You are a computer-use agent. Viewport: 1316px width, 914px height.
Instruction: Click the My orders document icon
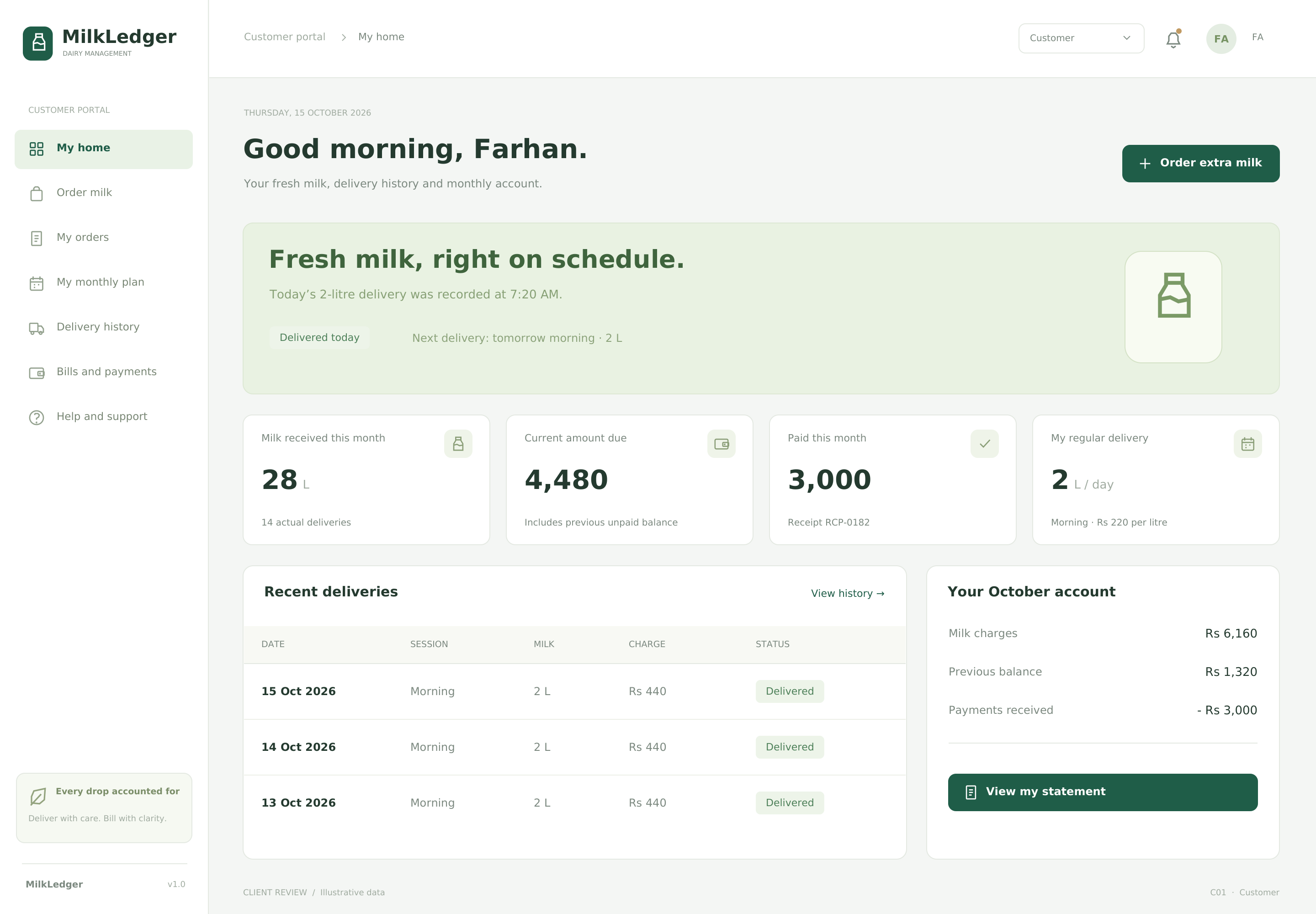point(37,238)
